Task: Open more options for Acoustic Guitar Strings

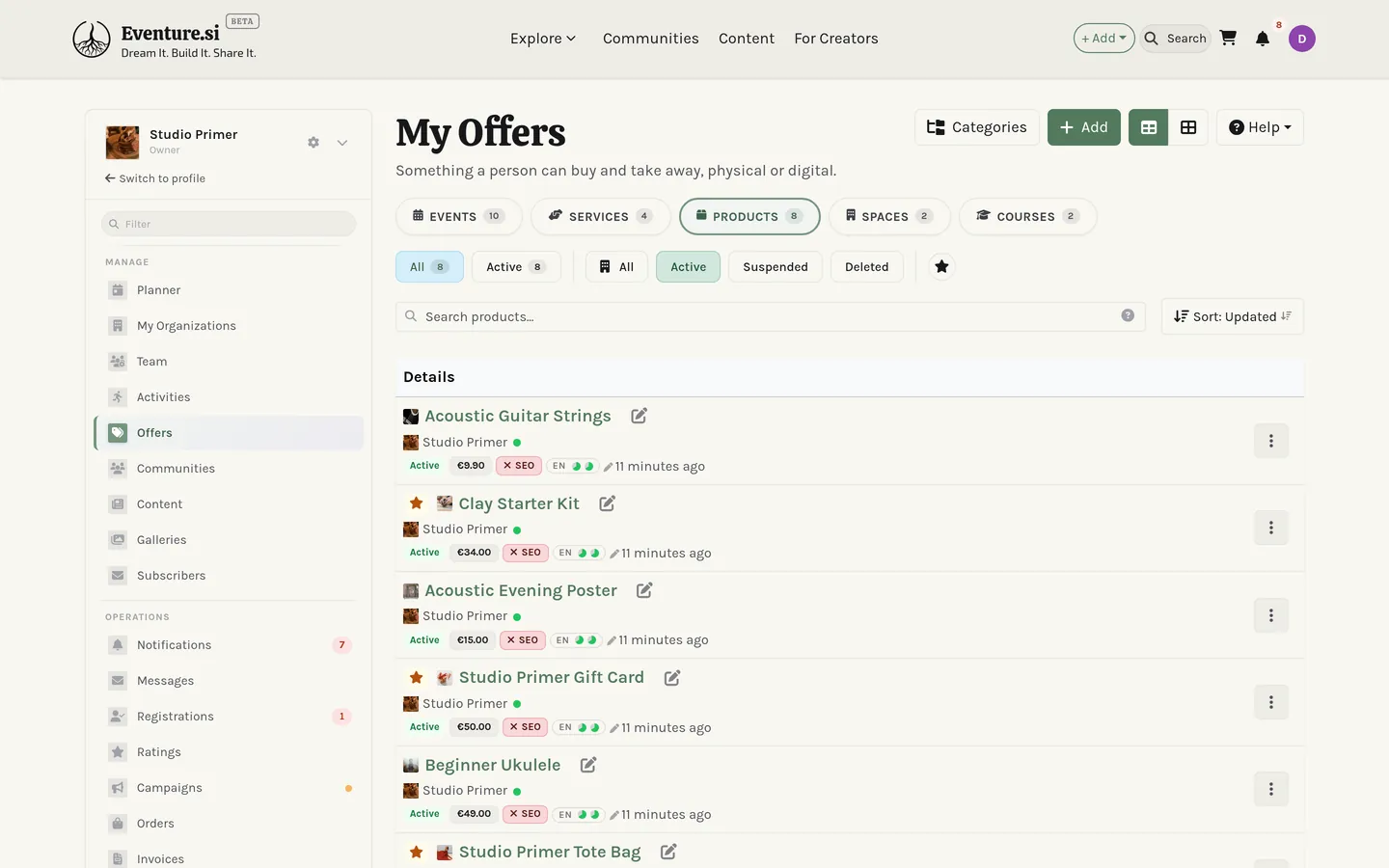Action: click(1271, 441)
